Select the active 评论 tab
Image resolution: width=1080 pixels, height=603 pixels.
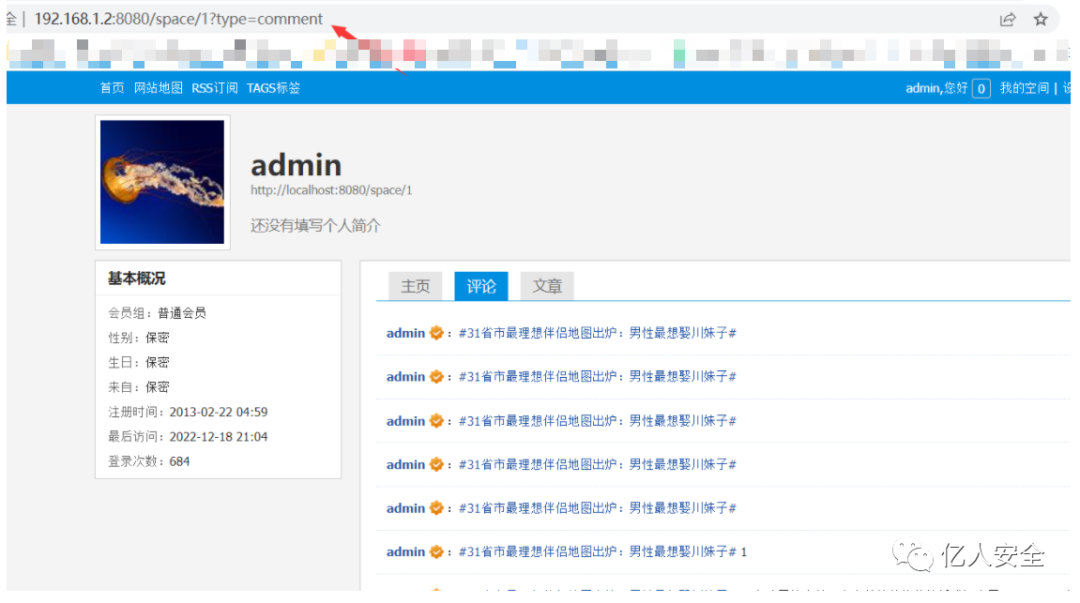481,286
